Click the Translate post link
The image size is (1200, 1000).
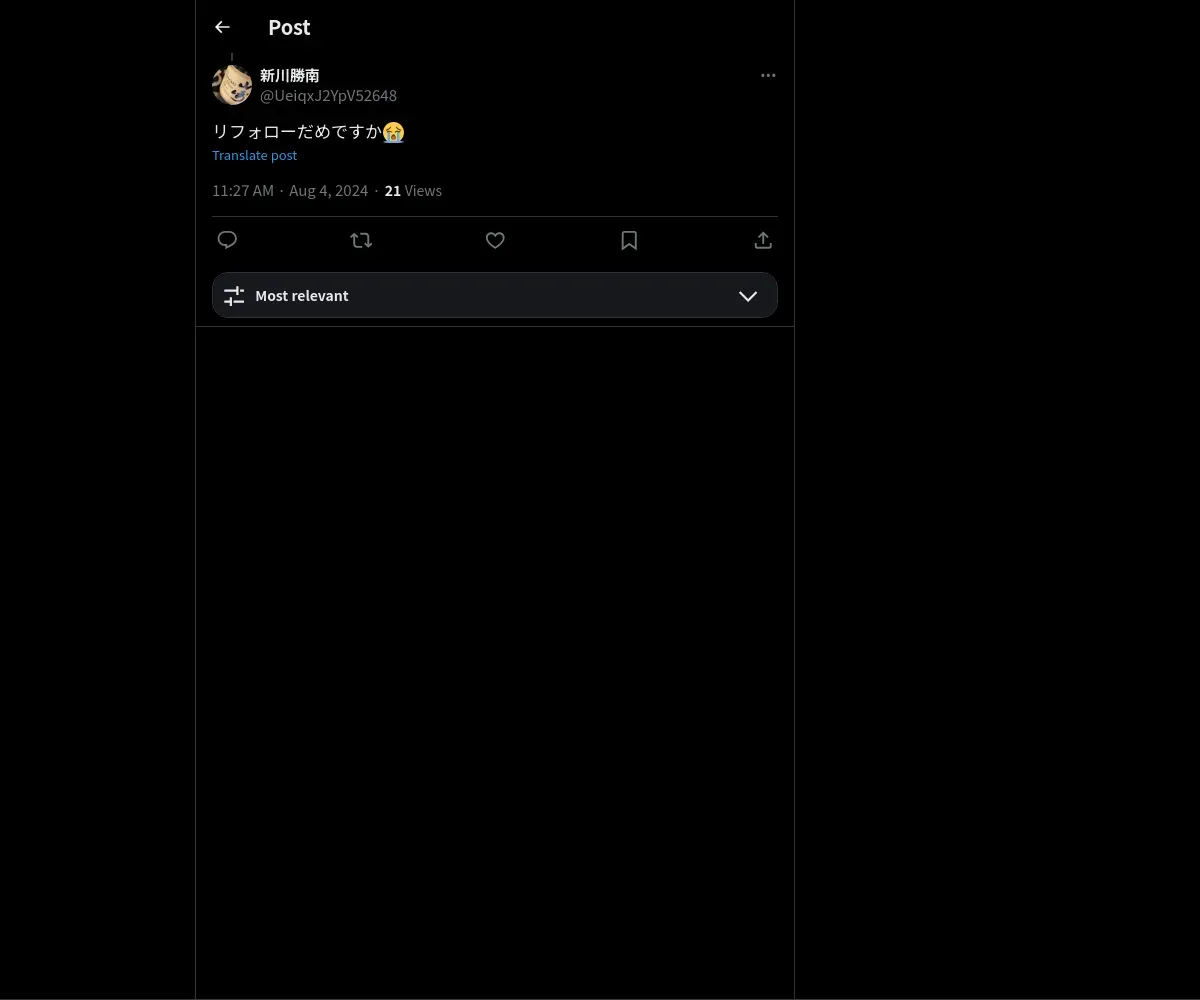(x=254, y=155)
